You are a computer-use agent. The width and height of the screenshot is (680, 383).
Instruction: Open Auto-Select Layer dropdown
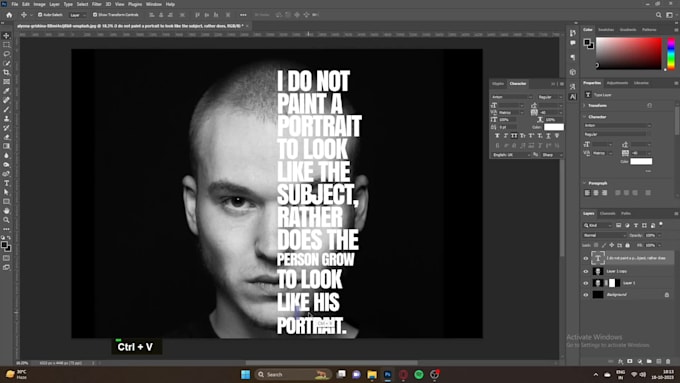point(78,15)
